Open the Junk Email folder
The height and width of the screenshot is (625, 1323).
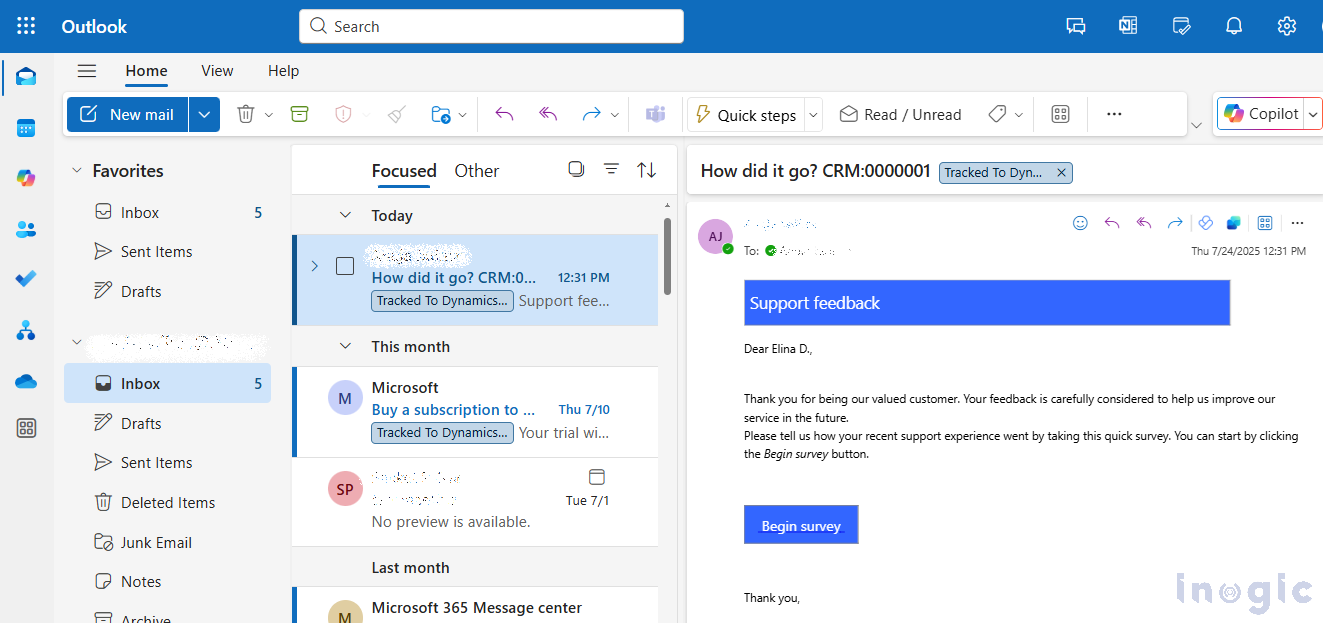click(x=156, y=542)
